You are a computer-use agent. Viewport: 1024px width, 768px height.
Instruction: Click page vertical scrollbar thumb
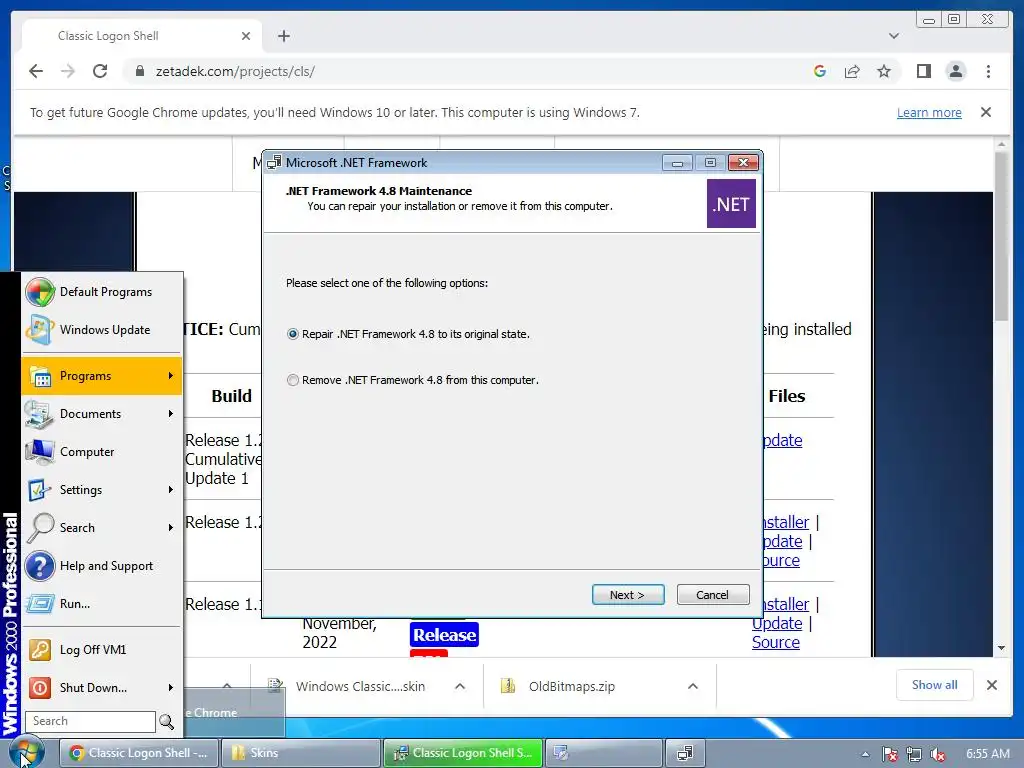(1002, 235)
